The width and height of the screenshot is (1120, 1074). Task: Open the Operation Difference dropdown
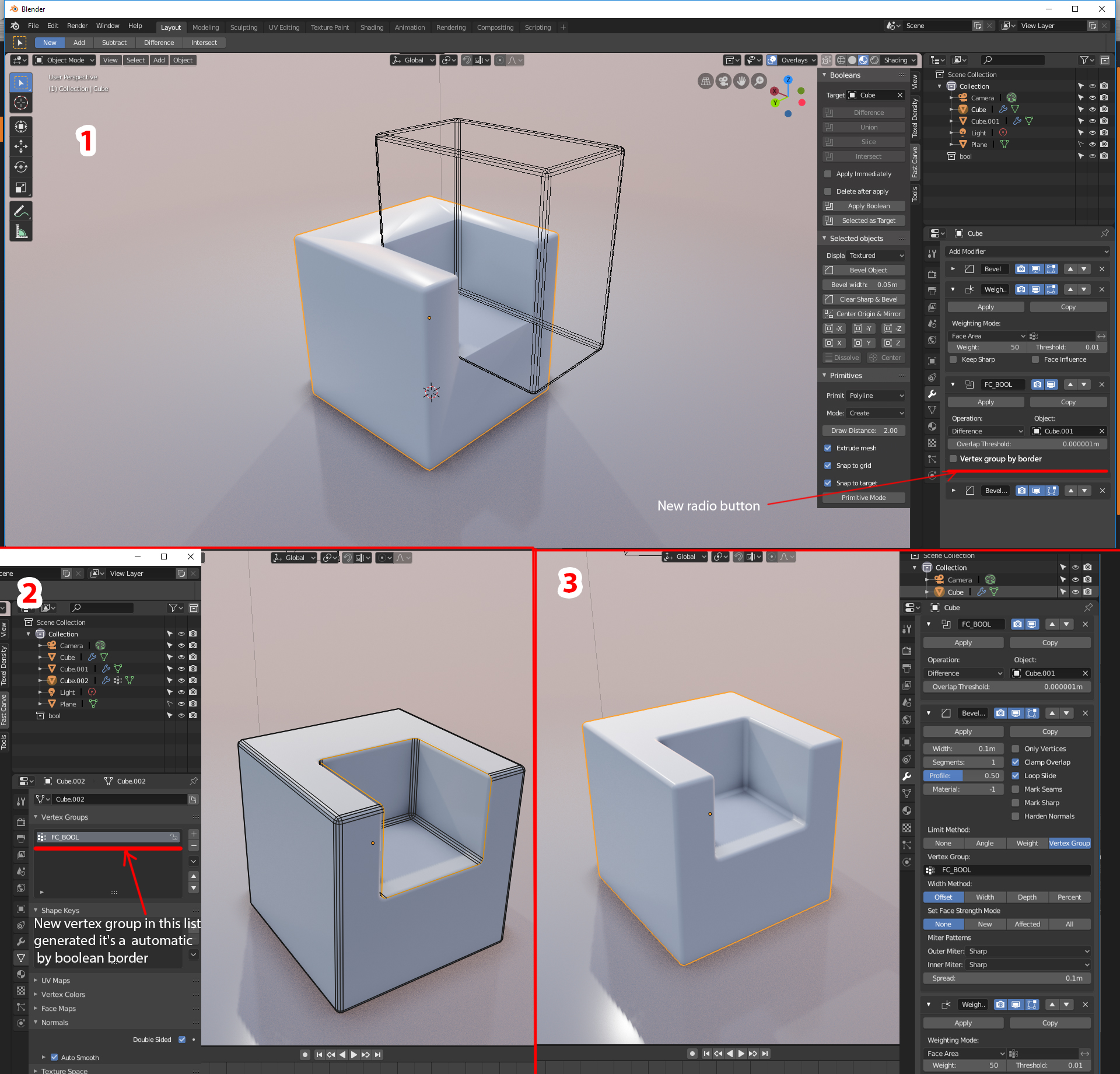click(986, 431)
